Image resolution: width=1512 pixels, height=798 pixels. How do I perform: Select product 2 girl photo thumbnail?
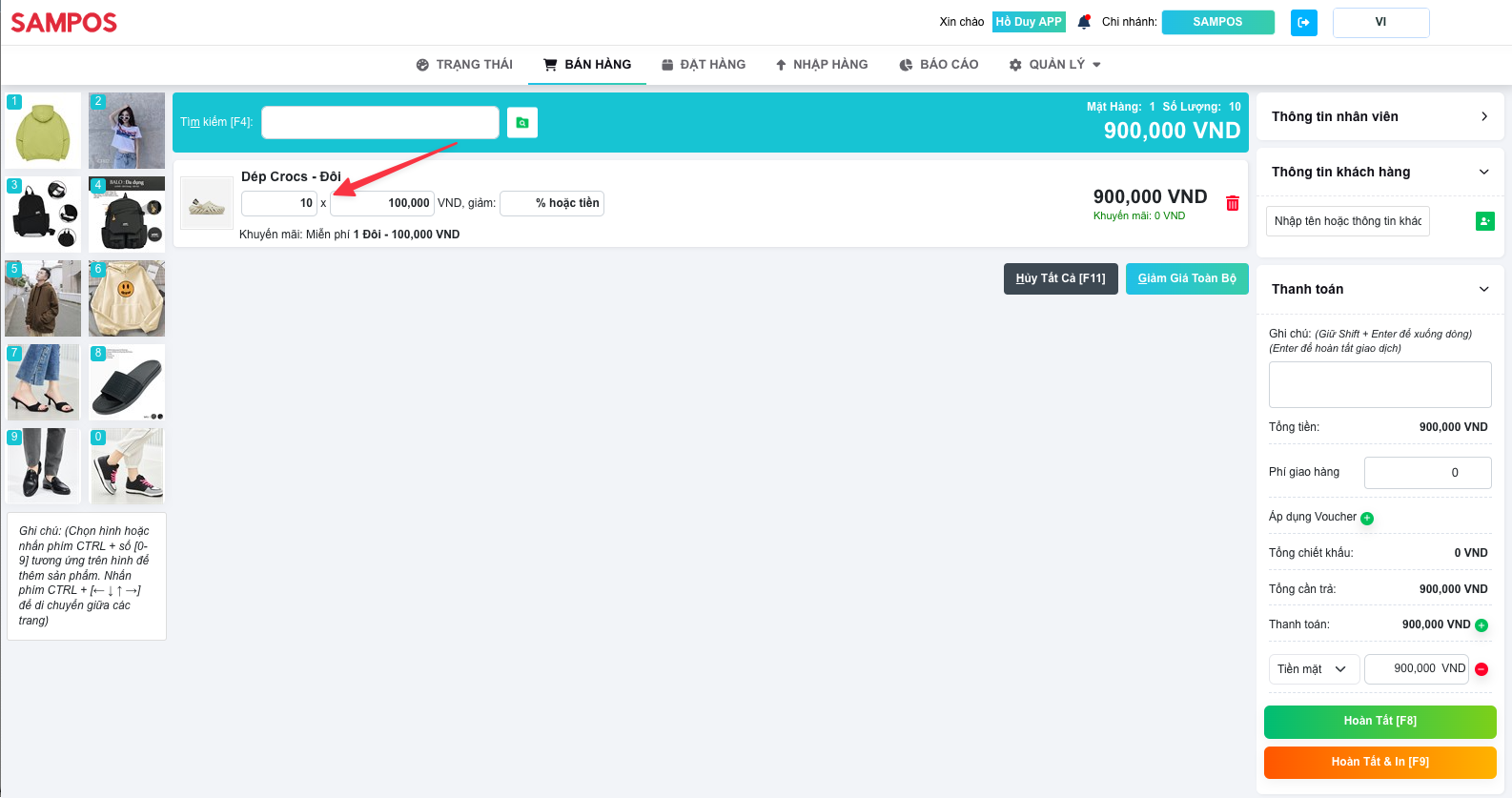tap(127, 131)
